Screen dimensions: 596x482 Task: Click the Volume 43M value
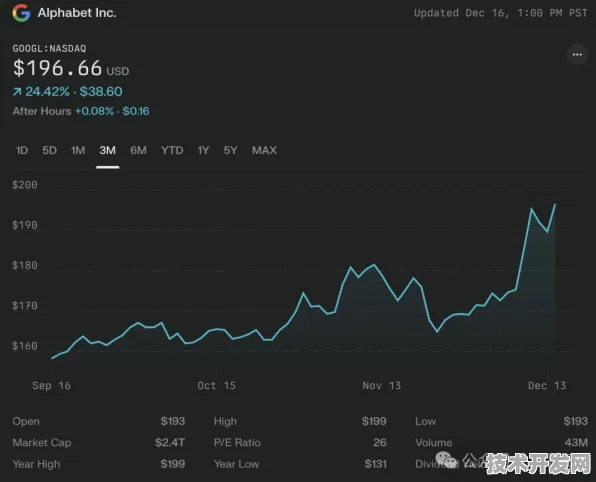(x=576, y=442)
